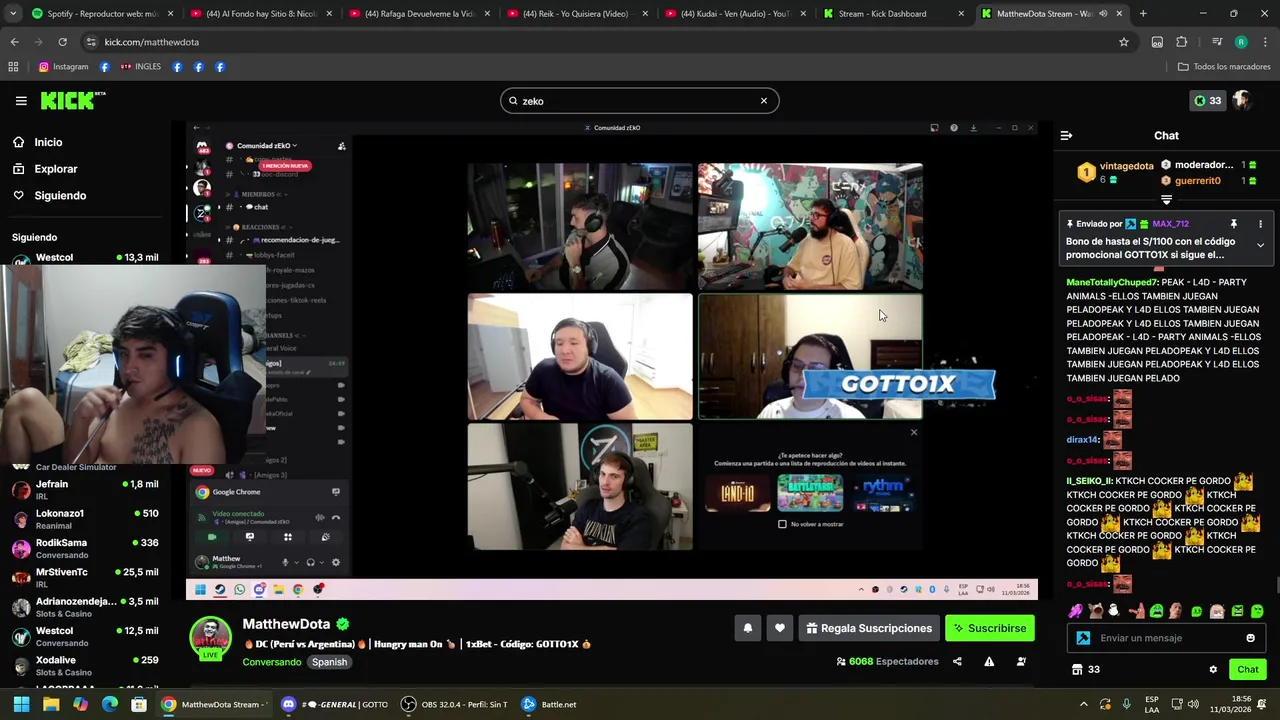This screenshot has height=720, width=1280.
Task: Share the stream via share icon
Action: coord(957,662)
